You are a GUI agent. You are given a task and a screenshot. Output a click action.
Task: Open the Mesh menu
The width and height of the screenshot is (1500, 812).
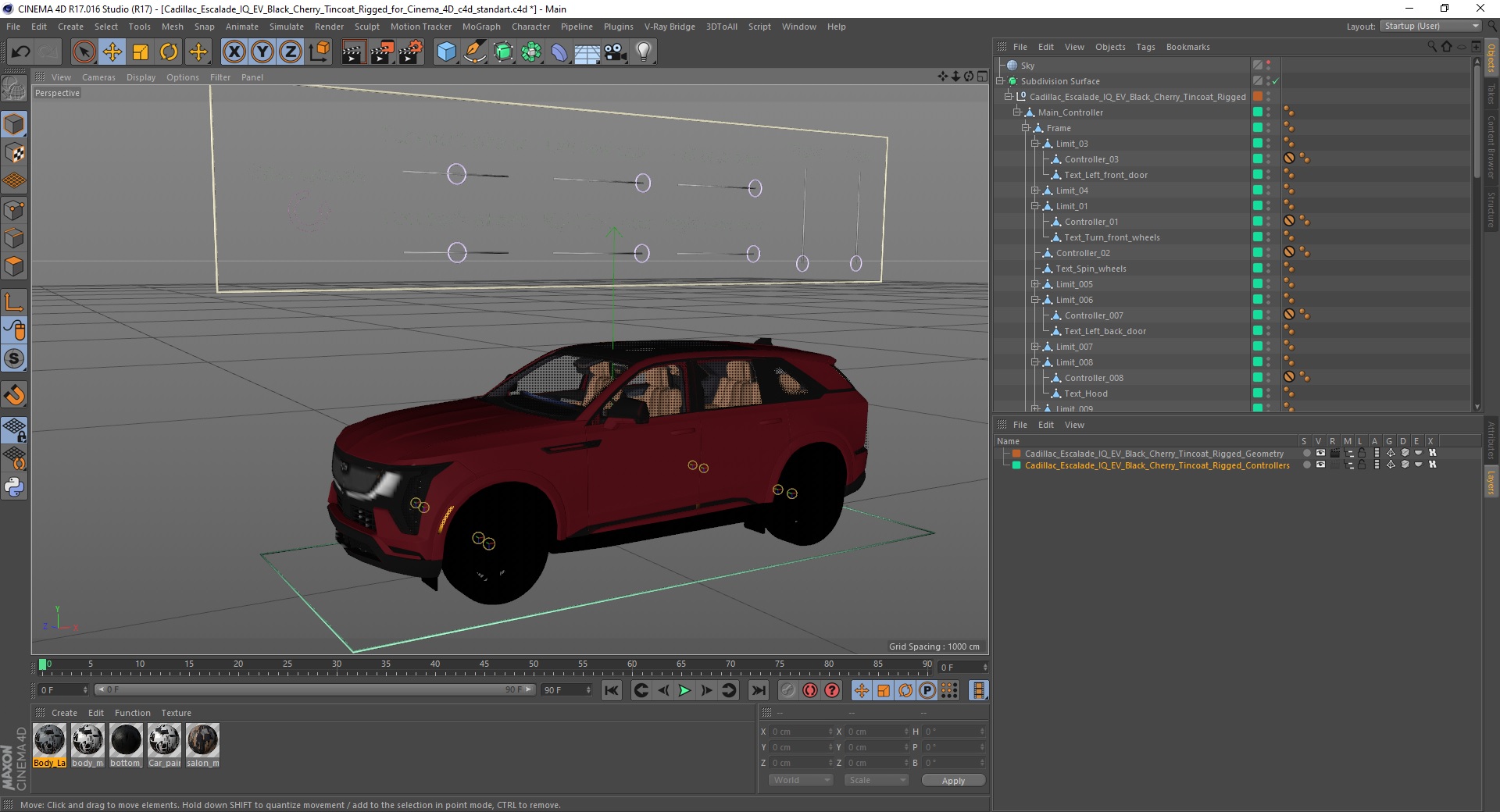(x=172, y=27)
